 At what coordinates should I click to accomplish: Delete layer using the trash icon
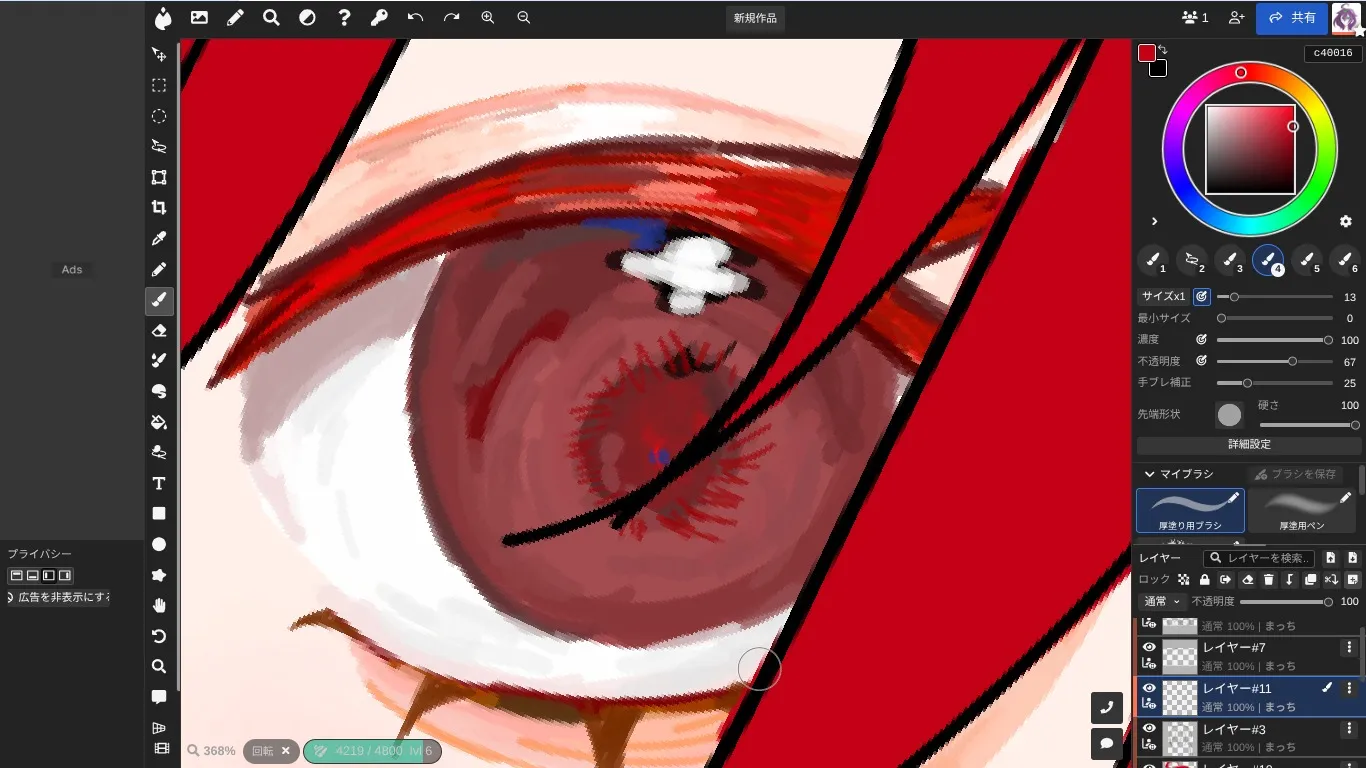[x=1268, y=580]
